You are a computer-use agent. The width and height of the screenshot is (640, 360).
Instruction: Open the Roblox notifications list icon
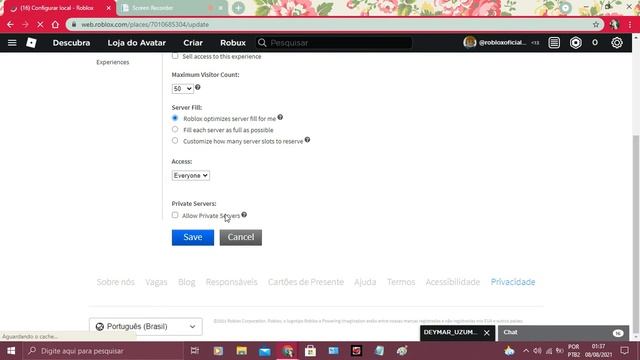tap(554, 42)
